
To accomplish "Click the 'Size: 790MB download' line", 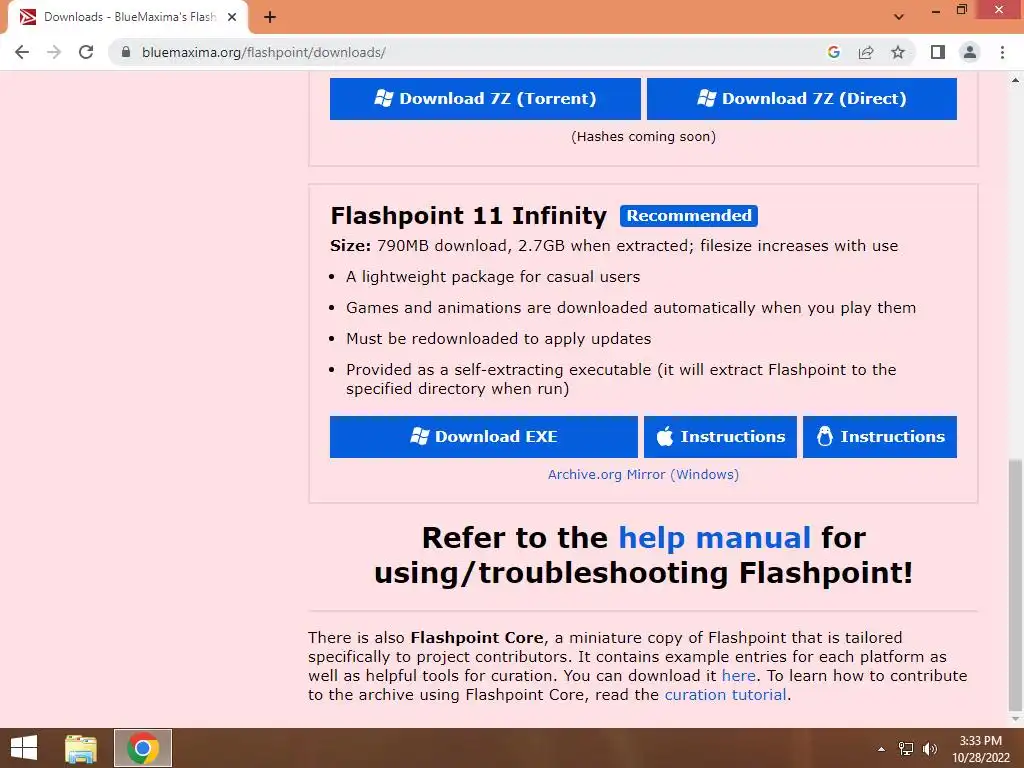I will pos(614,246).
